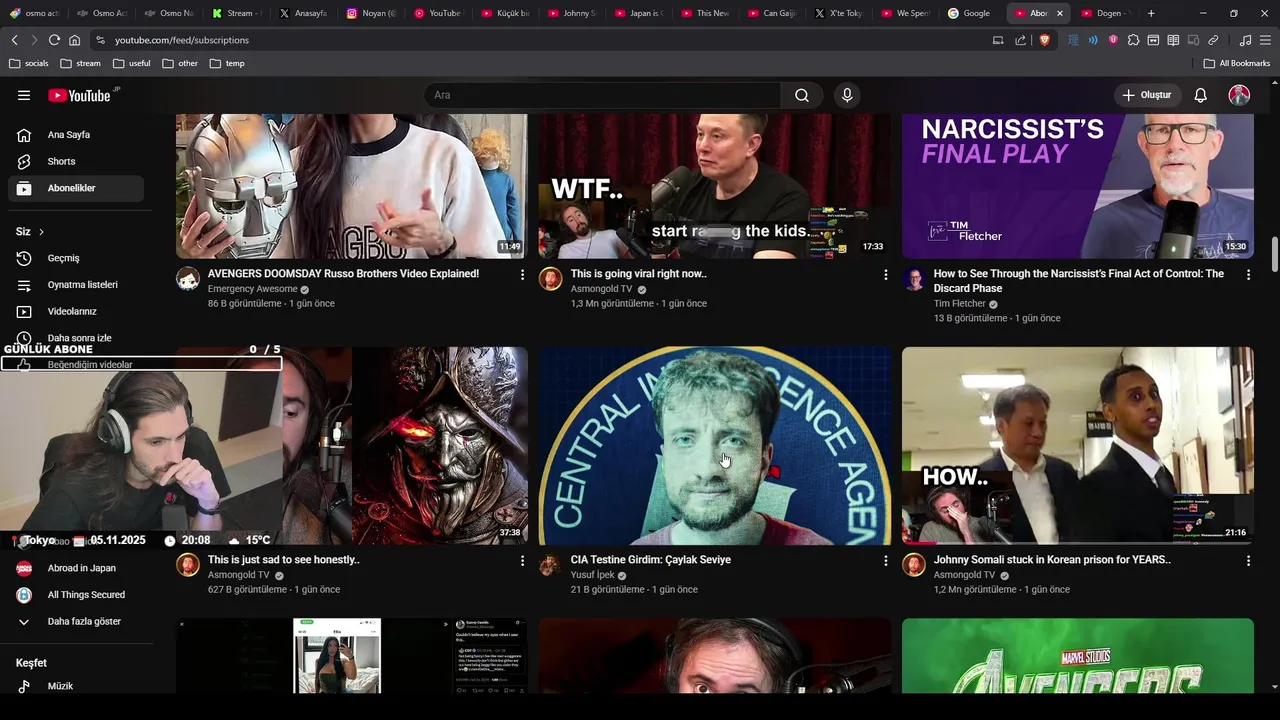Open Johnny Somali Korean prison thumbnail

pyautogui.click(x=1078, y=446)
